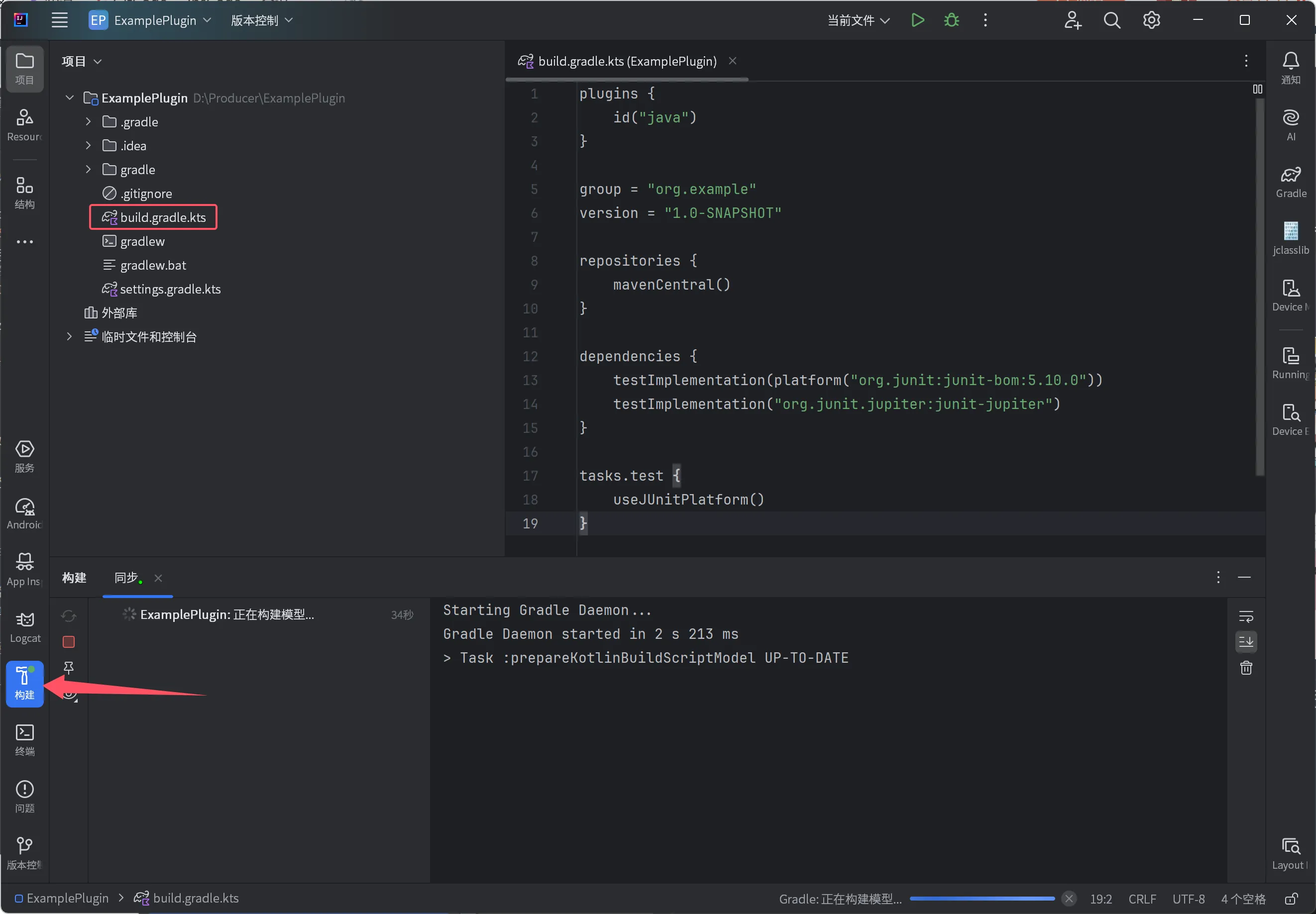This screenshot has height=914, width=1316.
Task: Select ExamplePlugin building model sync node
Action: pyautogui.click(x=227, y=614)
